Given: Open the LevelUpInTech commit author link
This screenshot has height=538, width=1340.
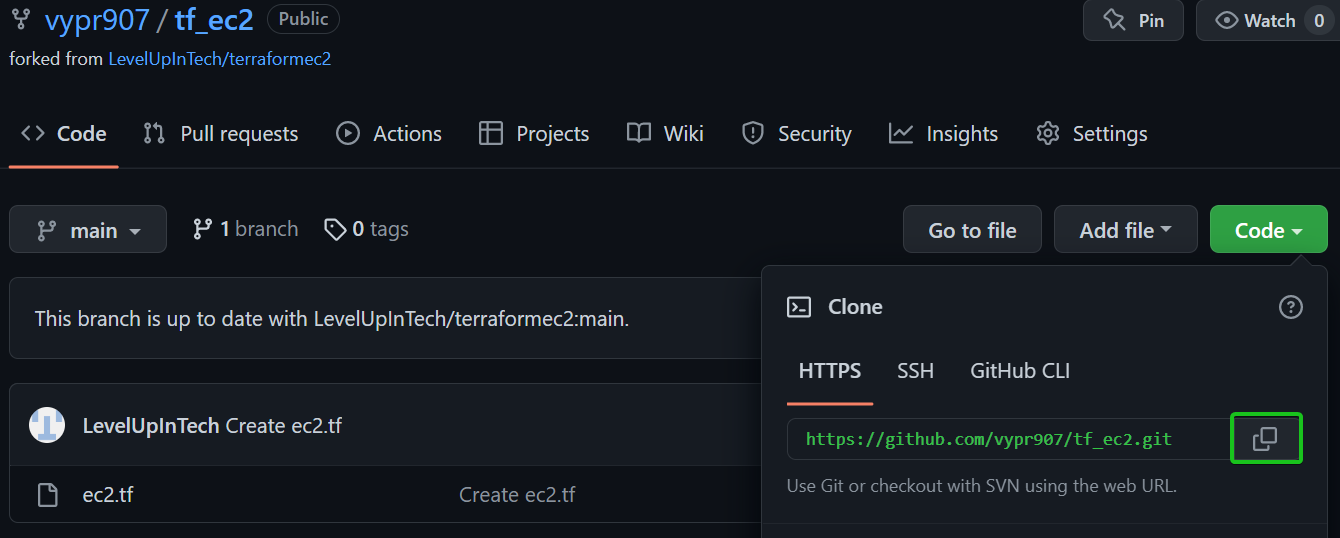Looking at the screenshot, I should point(151,426).
